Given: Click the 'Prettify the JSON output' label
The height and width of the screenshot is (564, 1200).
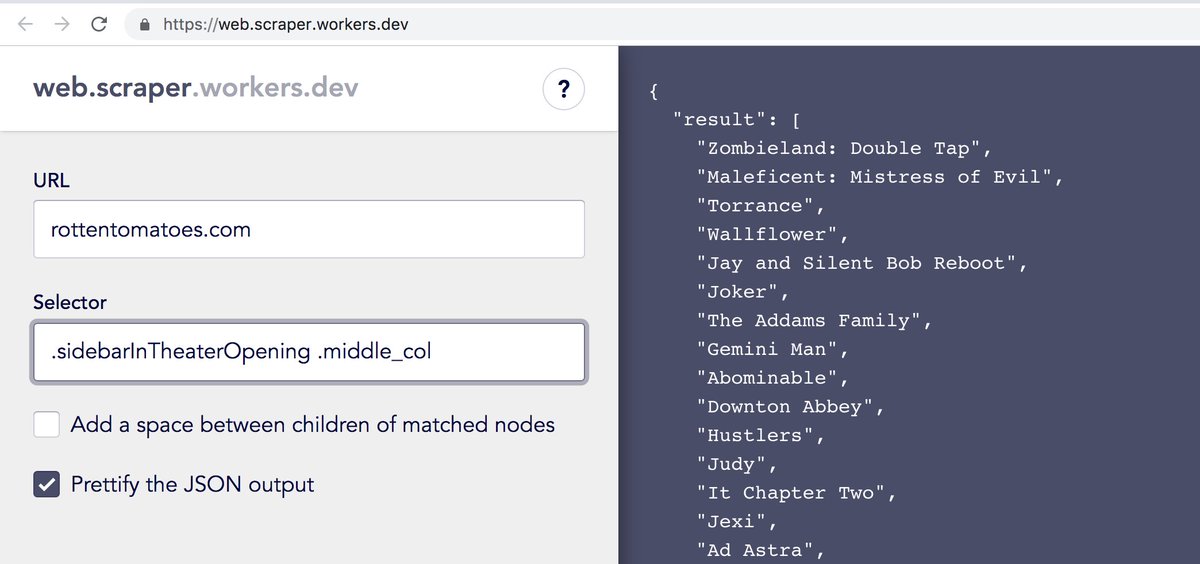Looking at the screenshot, I should pyautogui.click(x=192, y=485).
